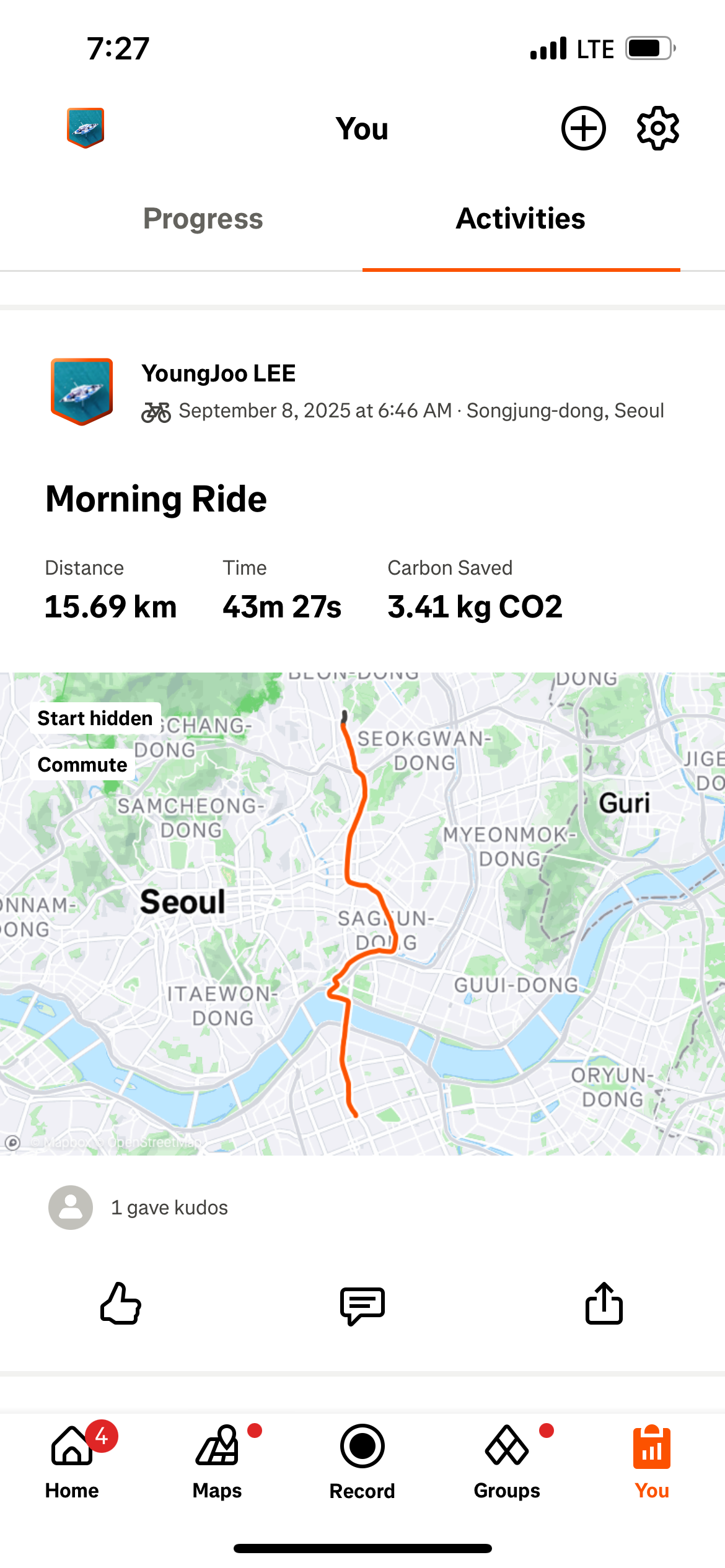Open comments with the speech bubble icon

pyautogui.click(x=362, y=1304)
